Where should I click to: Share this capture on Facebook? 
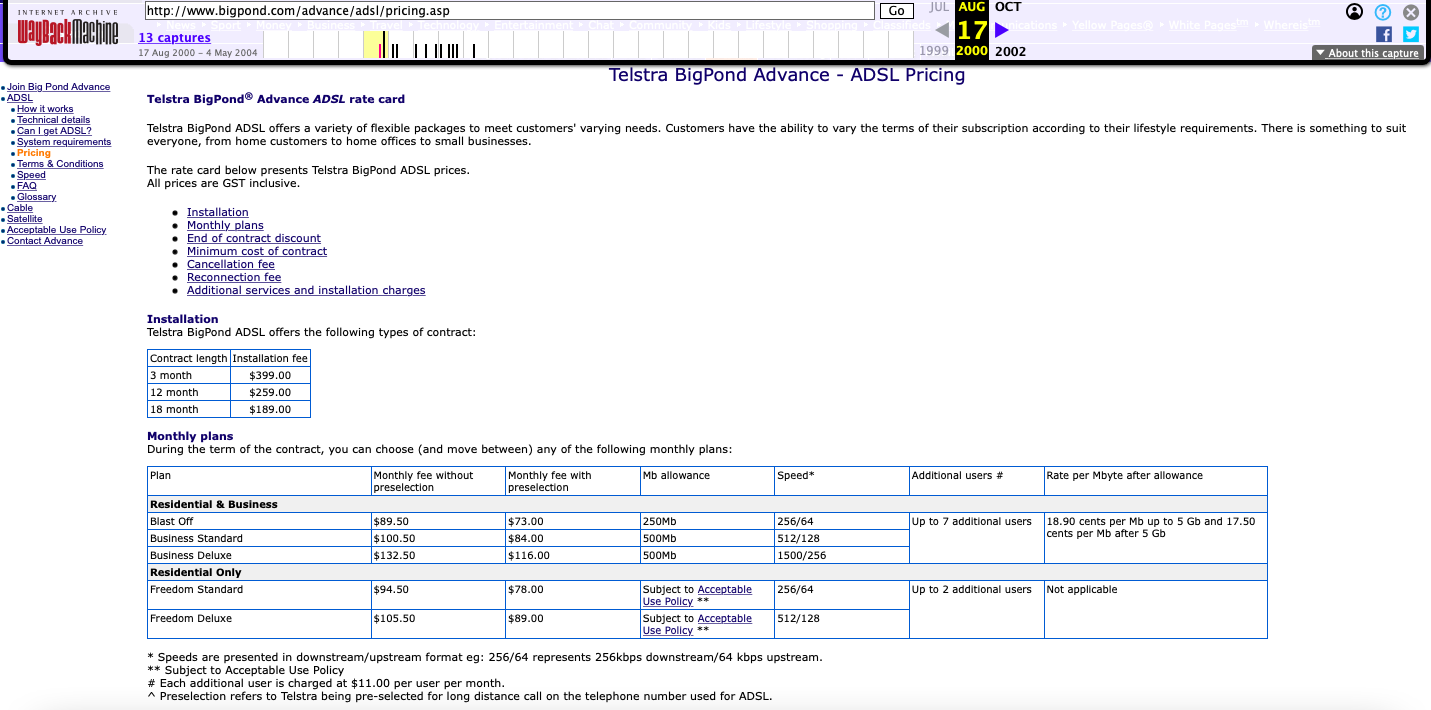pos(1383,33)
